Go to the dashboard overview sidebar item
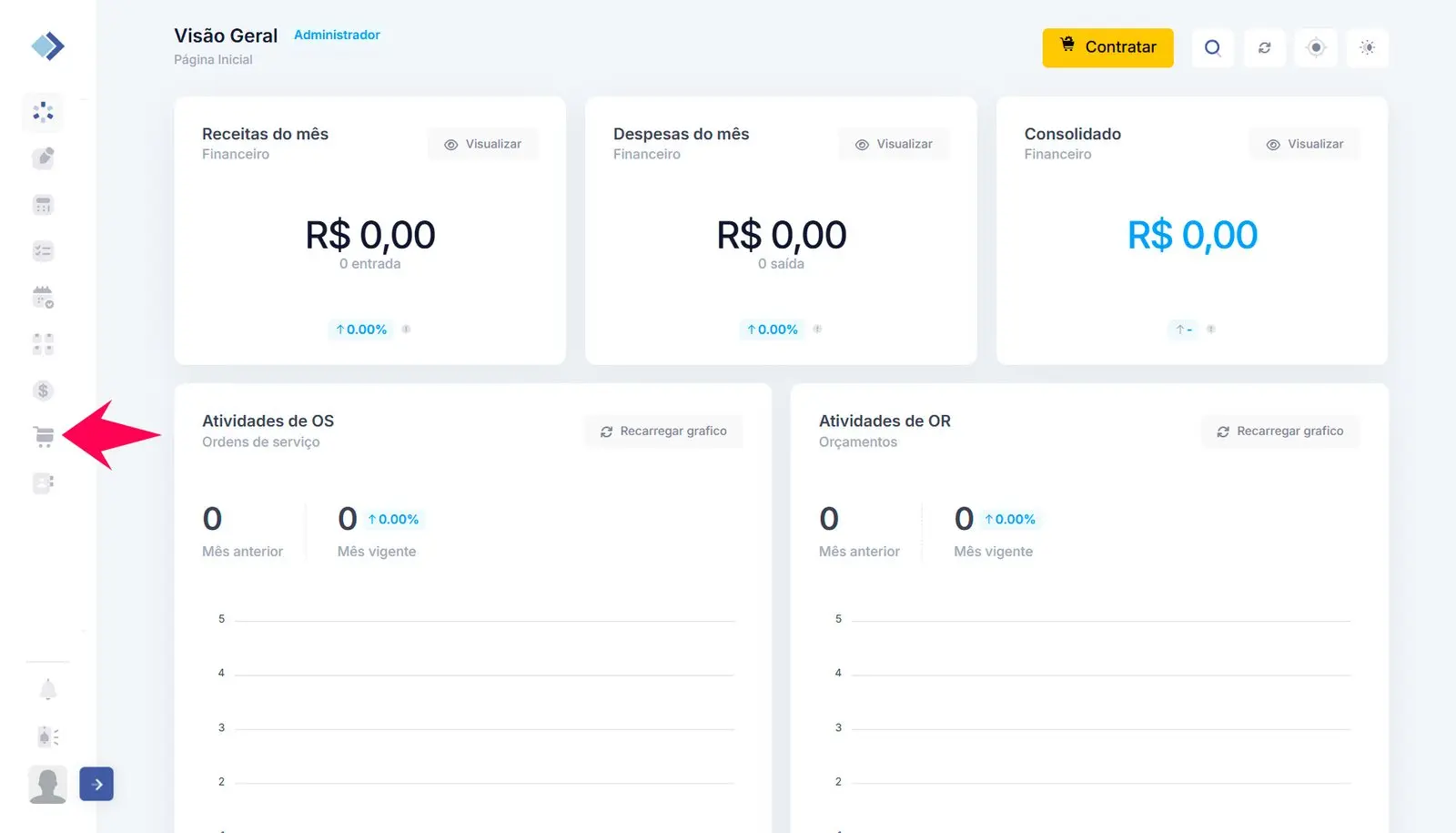 click(x=43, y=112)
